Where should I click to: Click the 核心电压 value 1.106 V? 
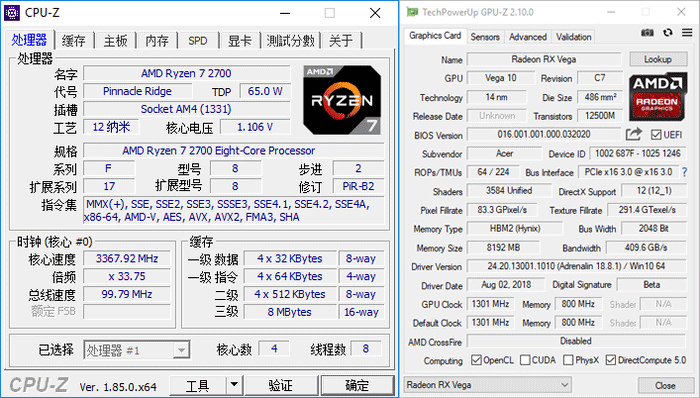point(255,127)
